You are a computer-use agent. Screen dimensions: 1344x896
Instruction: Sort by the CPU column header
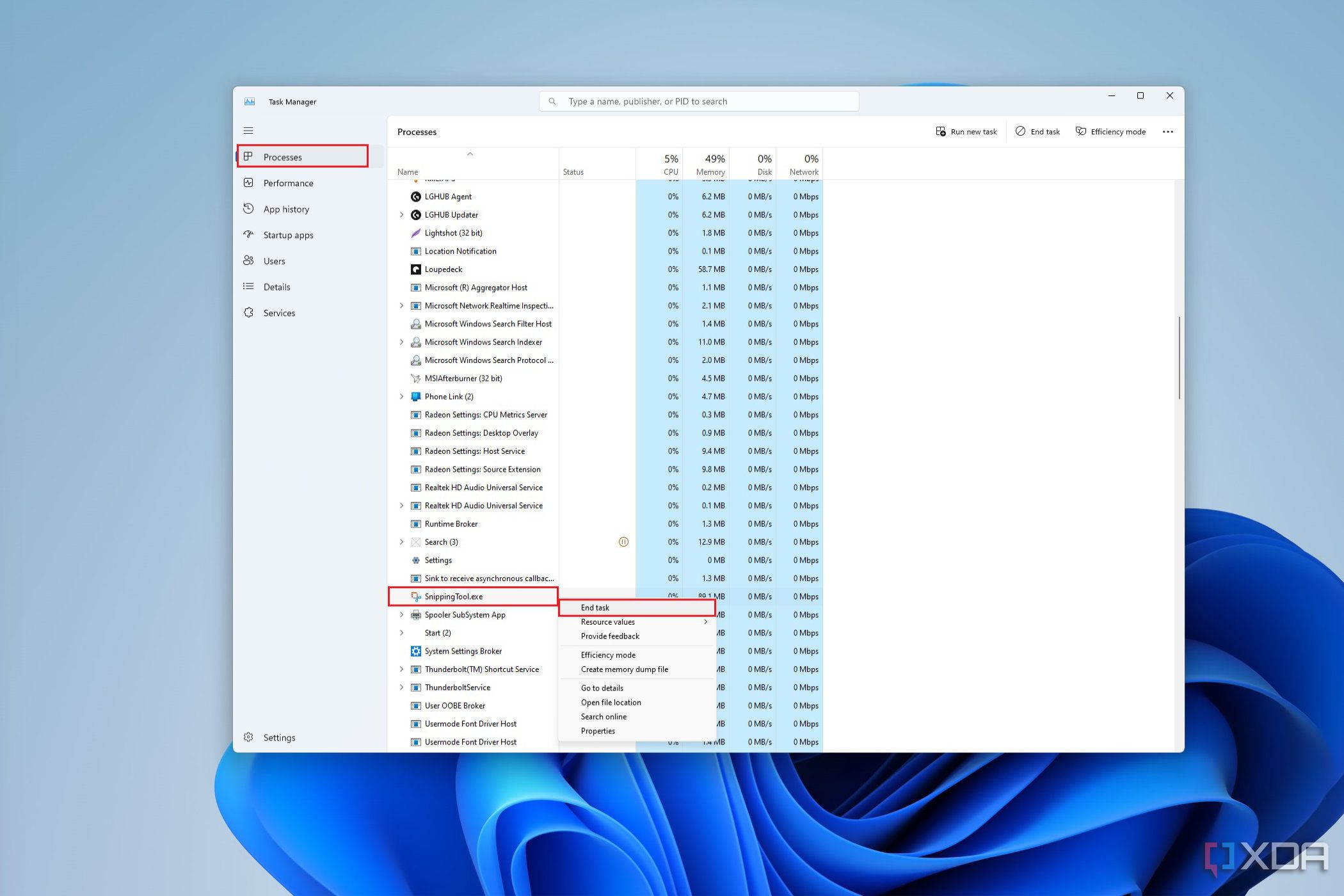click(659, 164)
